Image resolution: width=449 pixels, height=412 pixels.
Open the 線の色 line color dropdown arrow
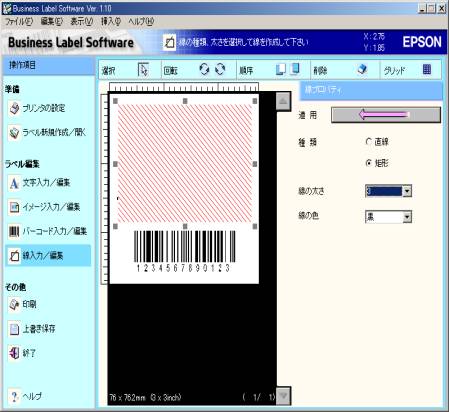pyautogui.click(x=407, y=217)
